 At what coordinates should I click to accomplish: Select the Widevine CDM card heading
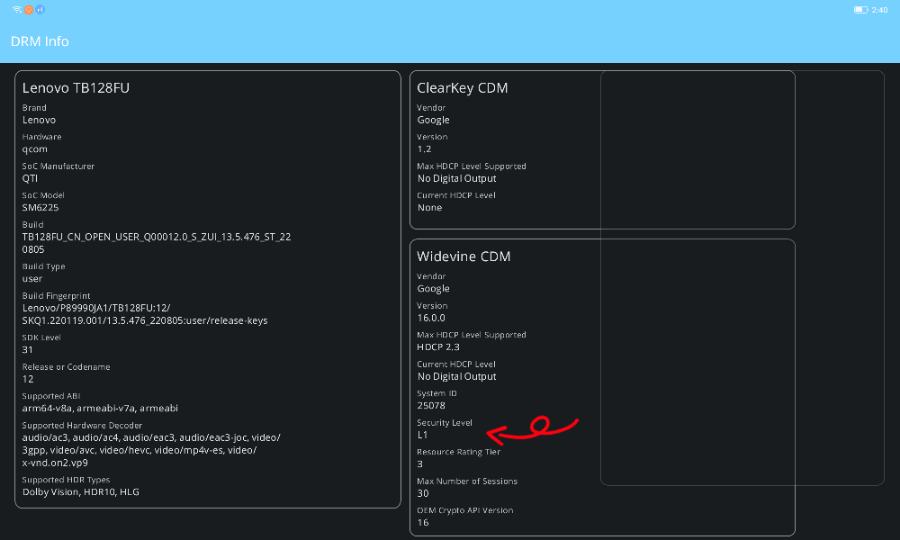(464, 257)
